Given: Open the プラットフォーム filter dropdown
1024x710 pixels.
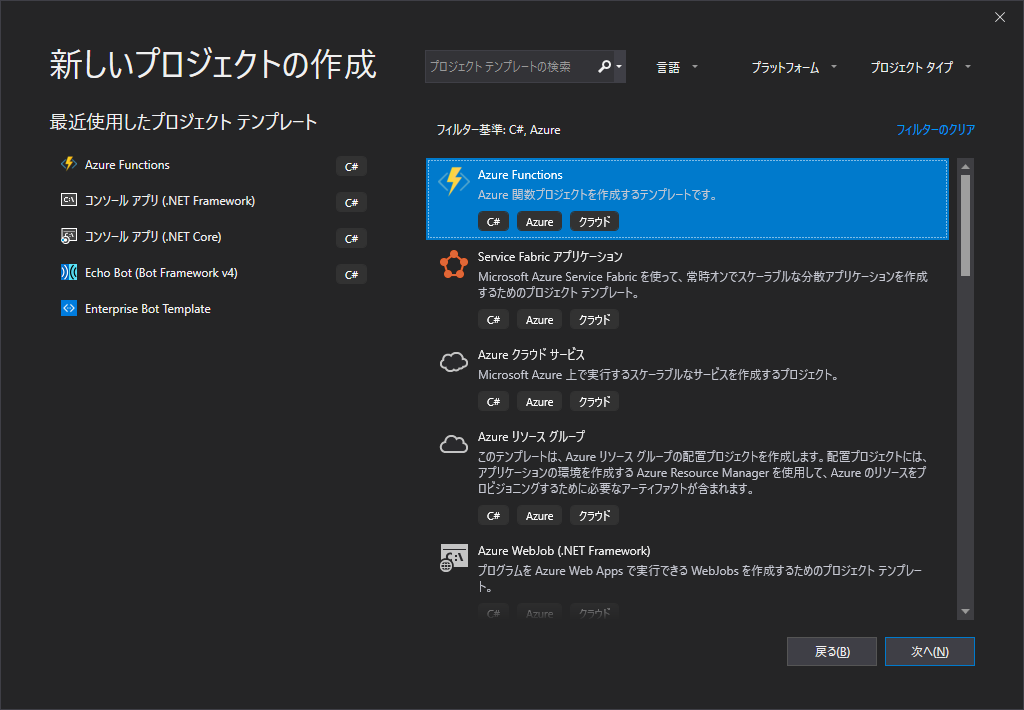Looking at the screenshot, I should (793, 67).
